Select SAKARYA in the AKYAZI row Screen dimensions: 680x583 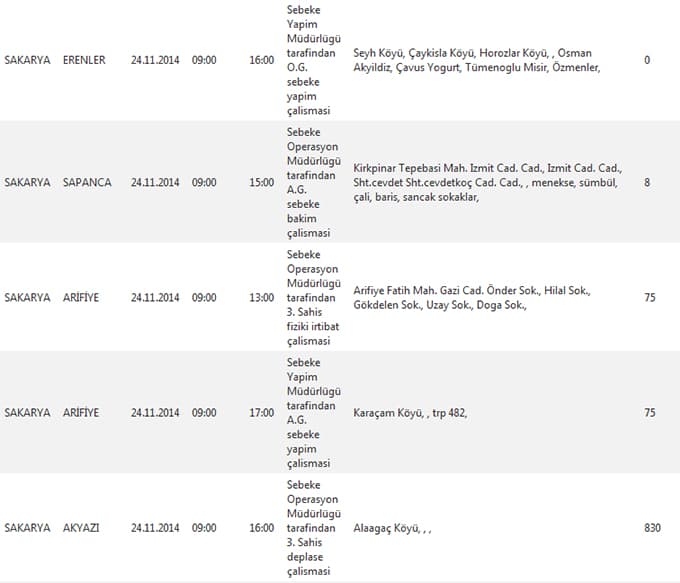[x=27, y=528]
